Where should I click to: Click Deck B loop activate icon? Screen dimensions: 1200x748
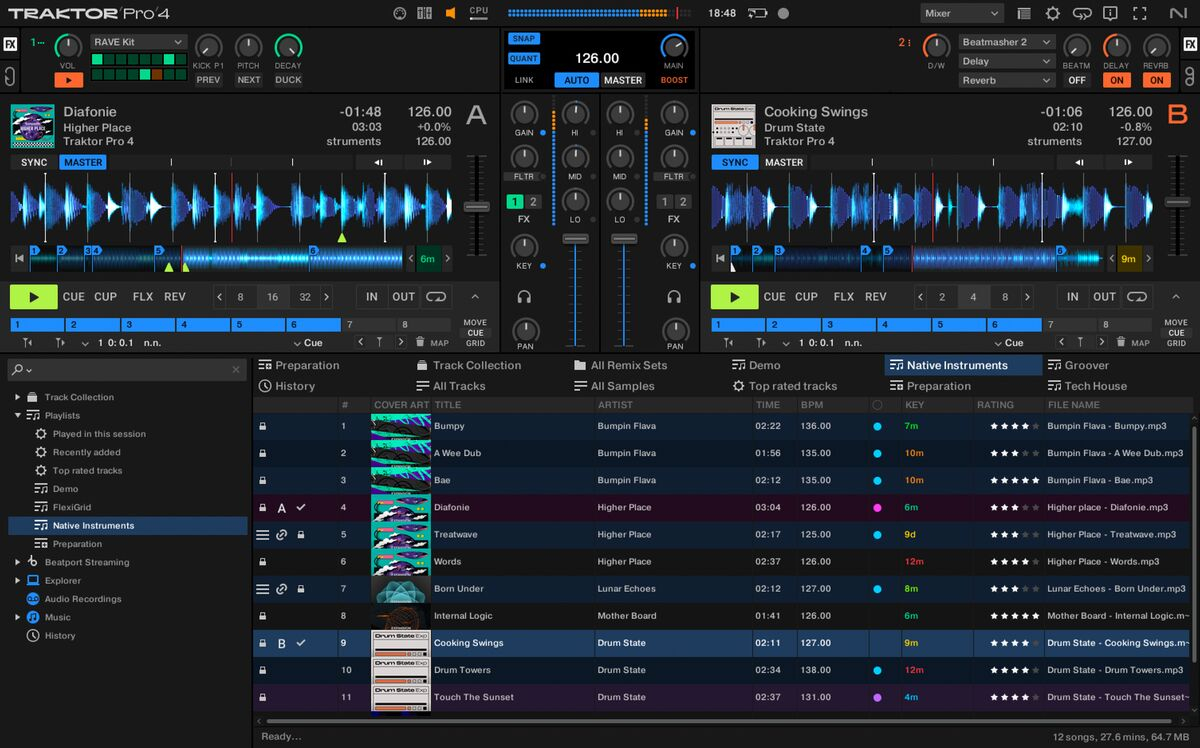[x=1137, y=297]
